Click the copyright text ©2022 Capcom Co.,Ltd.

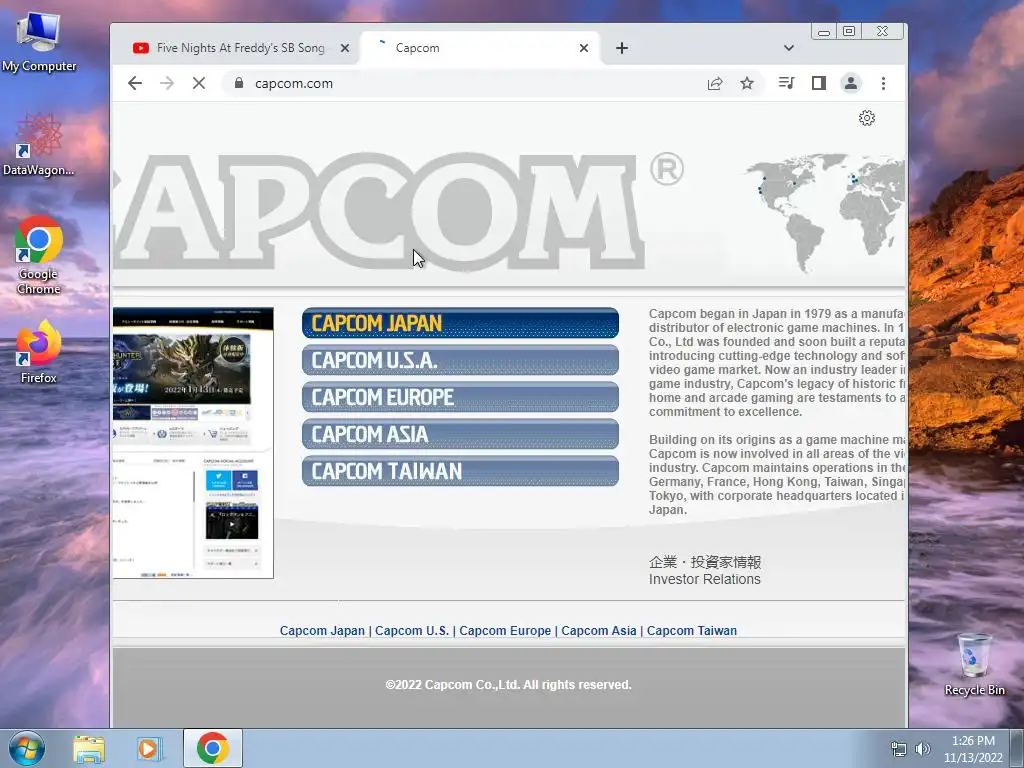(508, 685)
